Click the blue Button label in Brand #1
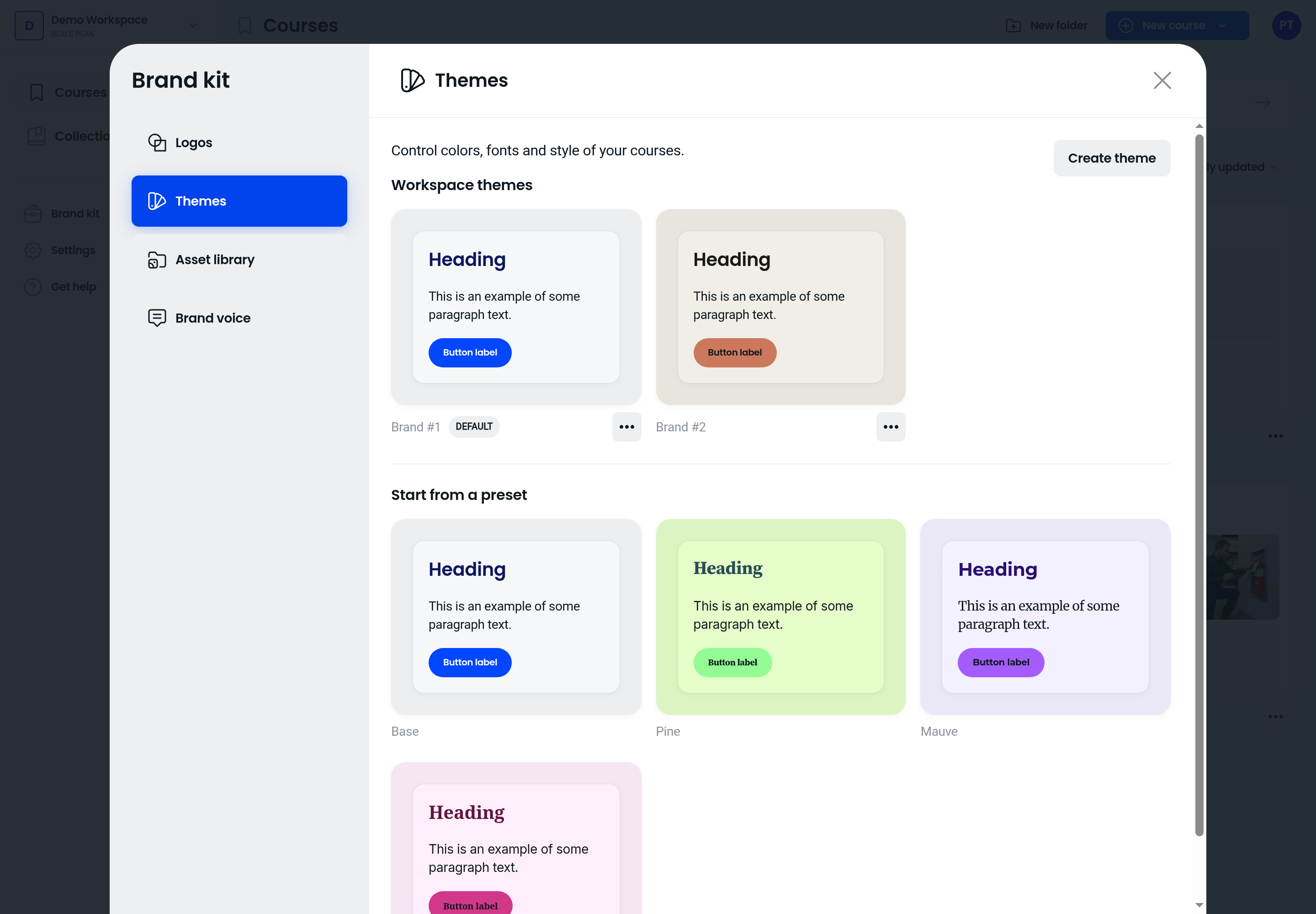Viewport: 1316px width, 914px height. 470,353
